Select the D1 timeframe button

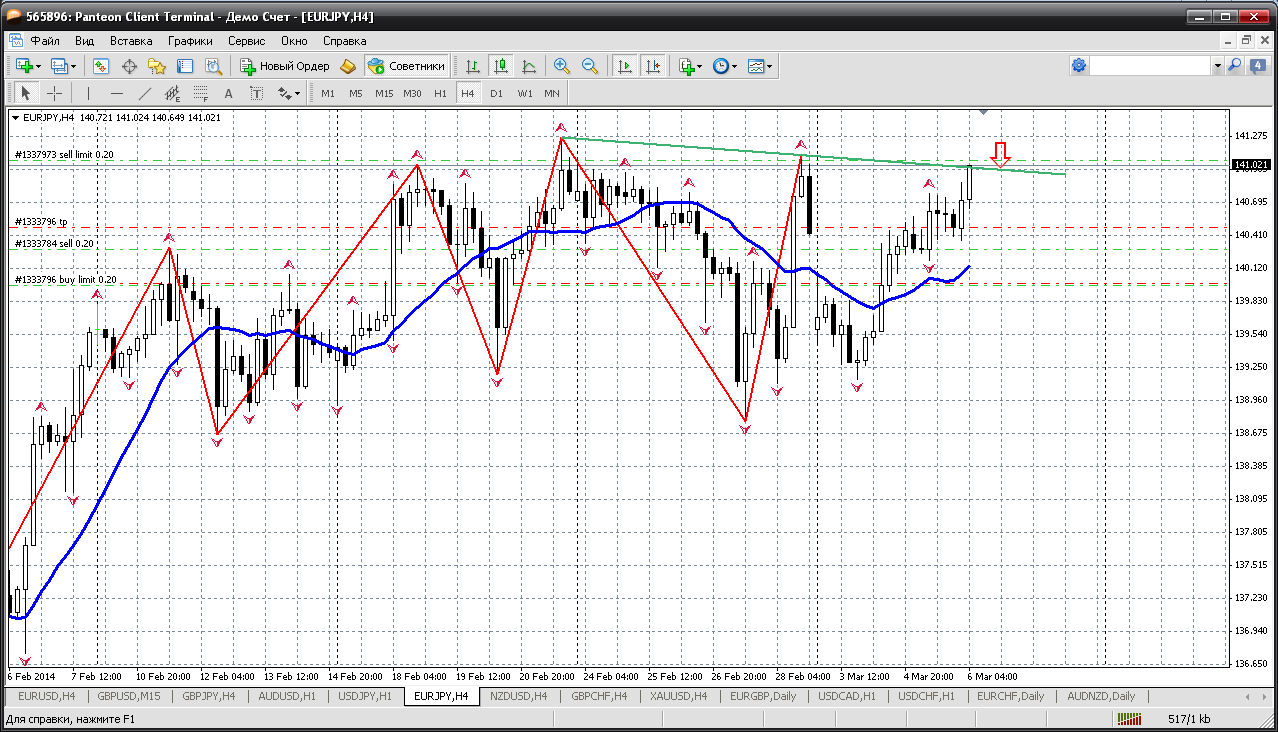pyautogui.click(x=496, y=93)
